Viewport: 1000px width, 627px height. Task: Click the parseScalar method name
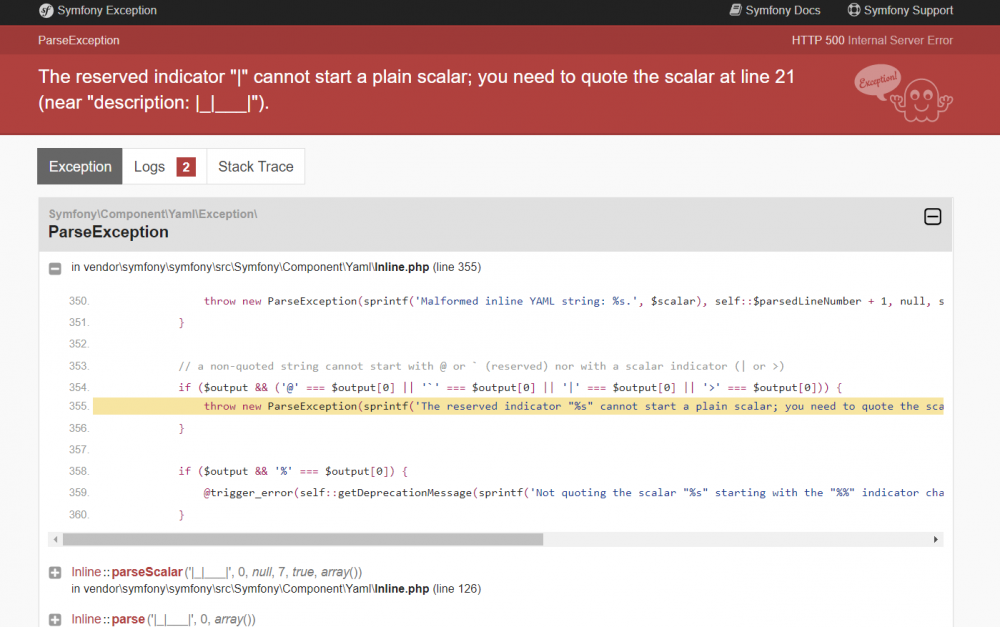147,572
